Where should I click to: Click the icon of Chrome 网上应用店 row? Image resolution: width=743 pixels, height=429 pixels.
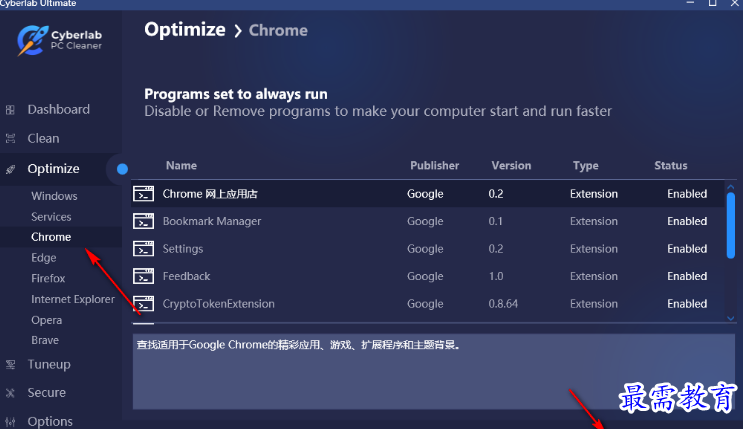point(144,194)
